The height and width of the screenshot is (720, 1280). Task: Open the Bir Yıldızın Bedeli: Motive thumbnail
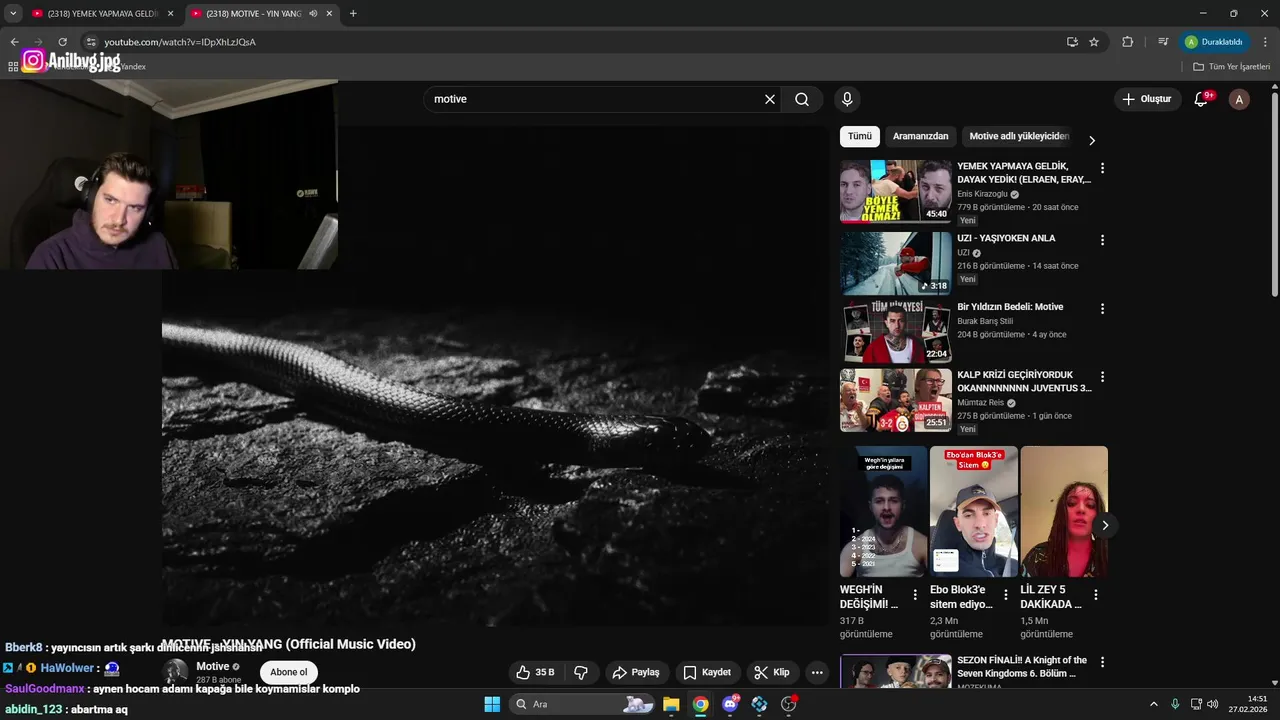[x=896, y=332]
